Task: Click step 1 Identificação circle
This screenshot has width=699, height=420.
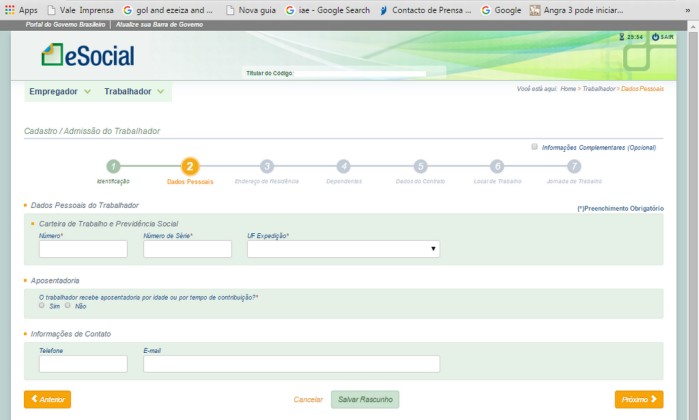Action: [x=113, y=167]
